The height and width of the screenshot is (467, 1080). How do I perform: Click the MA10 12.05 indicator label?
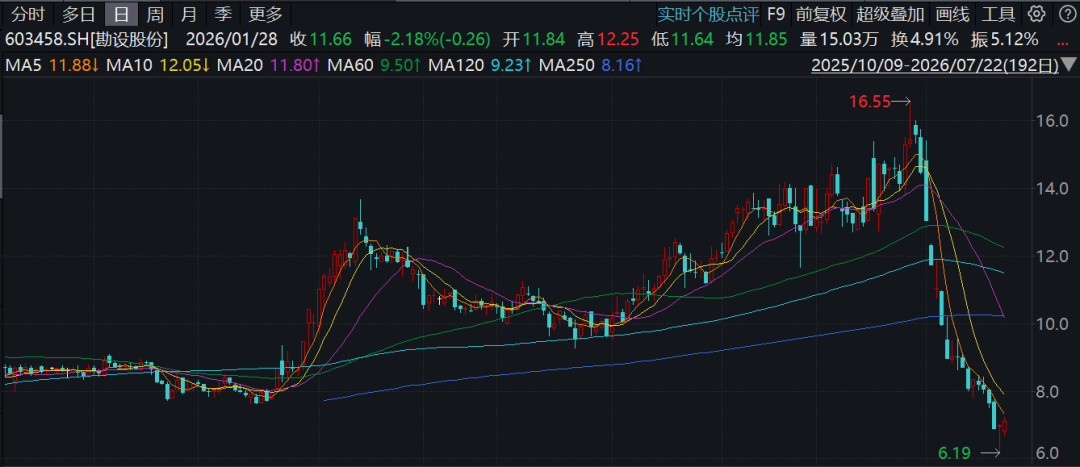(x=159, y=66)
